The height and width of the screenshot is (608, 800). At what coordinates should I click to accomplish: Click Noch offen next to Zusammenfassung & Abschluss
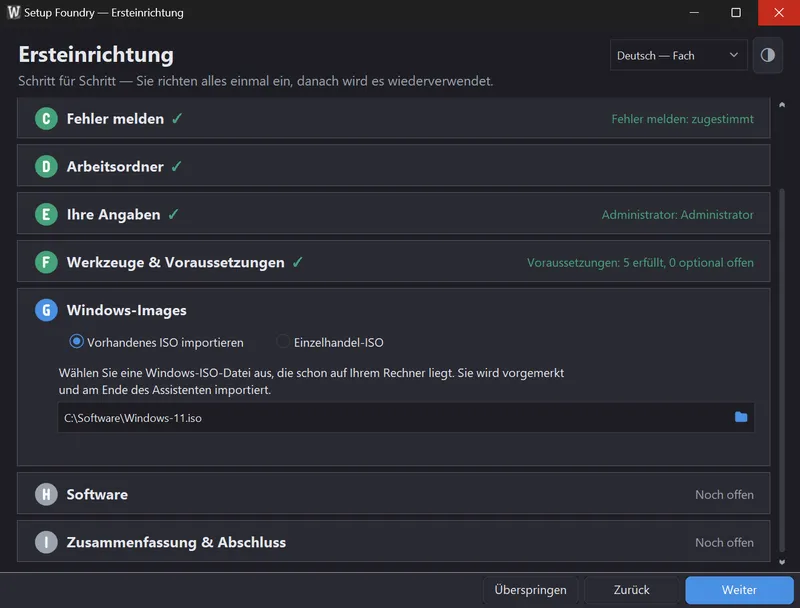[724, 542]
